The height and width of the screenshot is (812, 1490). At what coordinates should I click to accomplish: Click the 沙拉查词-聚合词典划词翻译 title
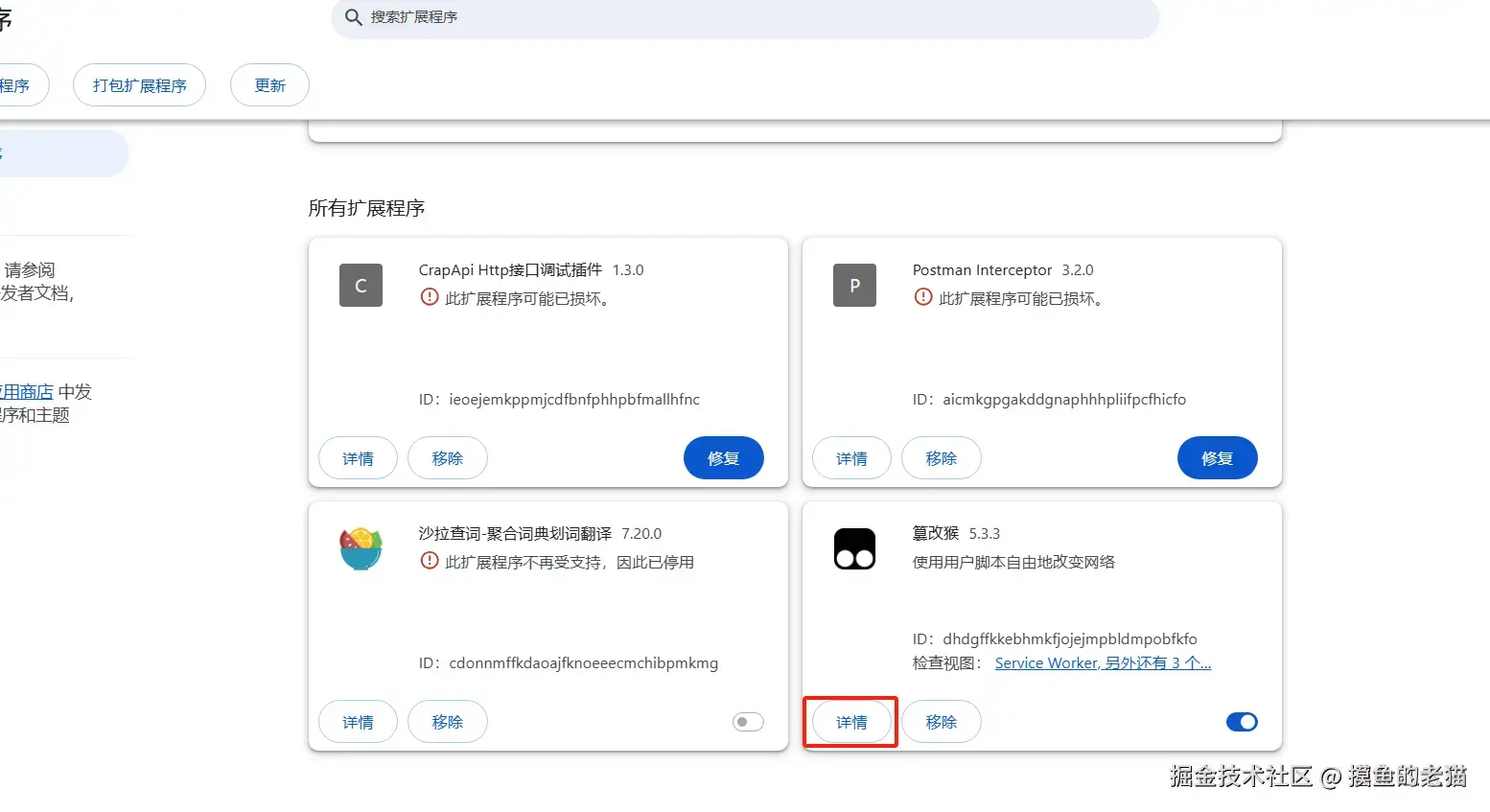(515, 533)
